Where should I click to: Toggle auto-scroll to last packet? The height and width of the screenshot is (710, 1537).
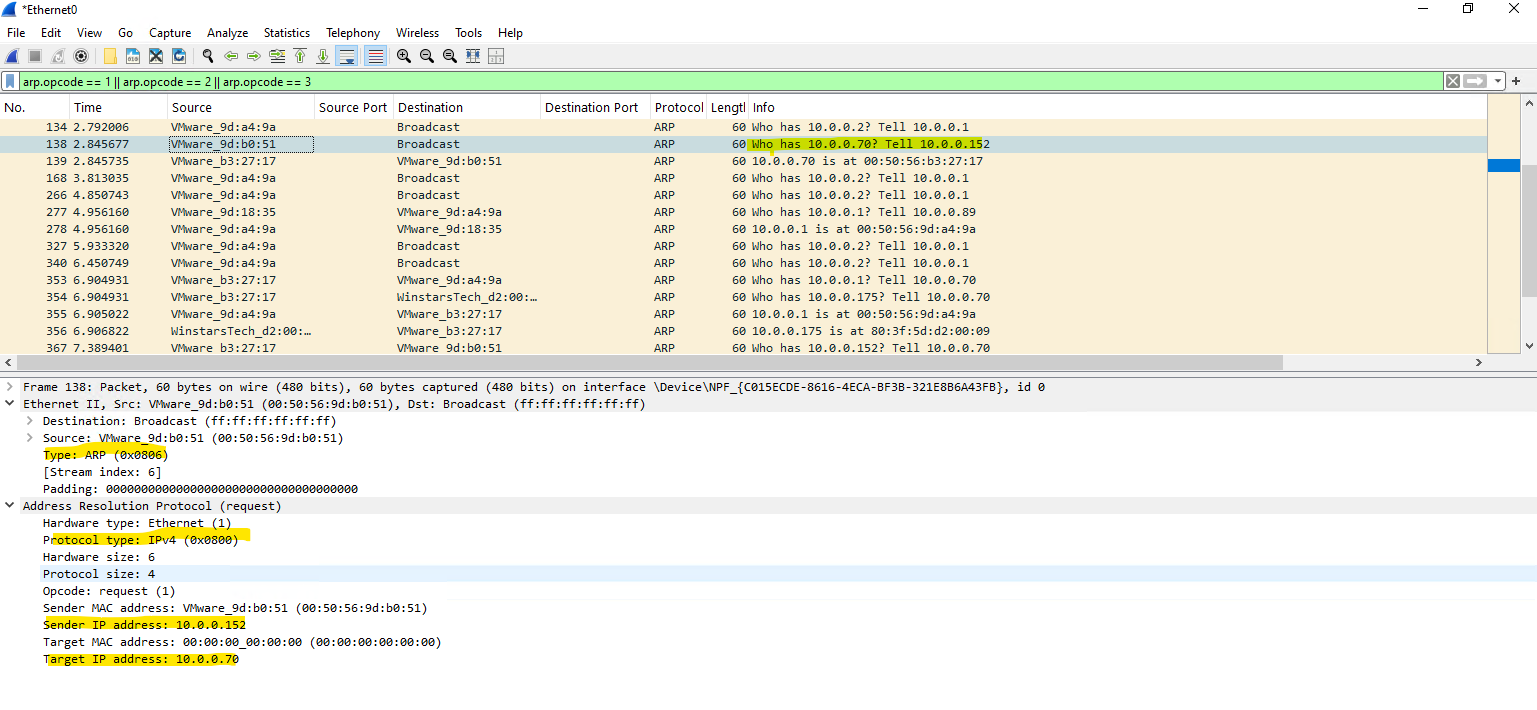point(346,56)
